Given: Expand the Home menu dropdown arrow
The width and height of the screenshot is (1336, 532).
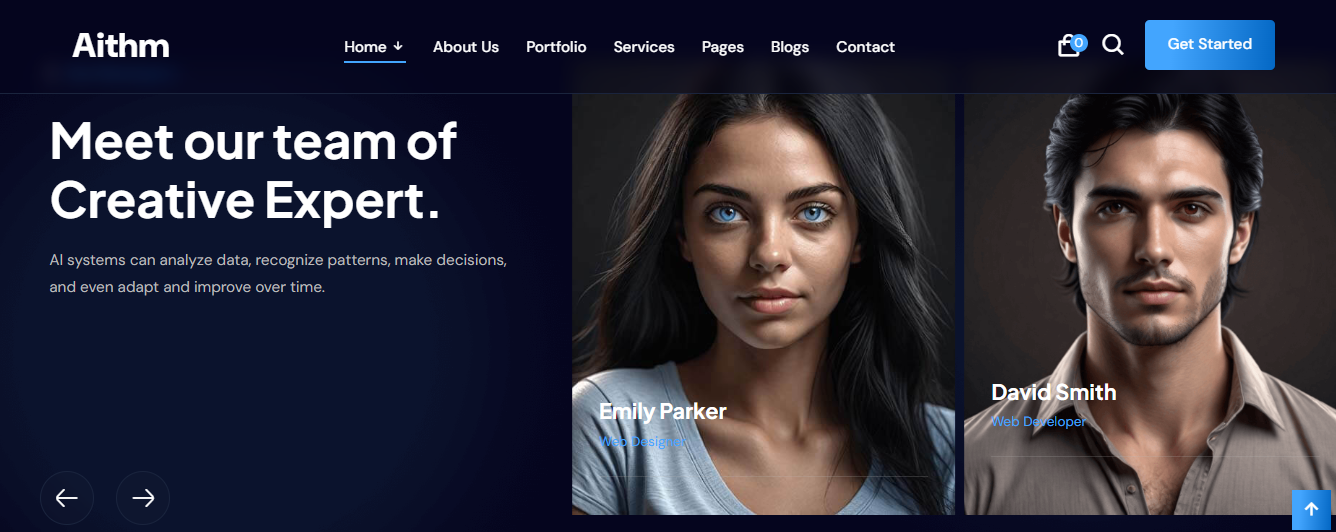Looking at the screenshot, I should (x=398, y=46).
